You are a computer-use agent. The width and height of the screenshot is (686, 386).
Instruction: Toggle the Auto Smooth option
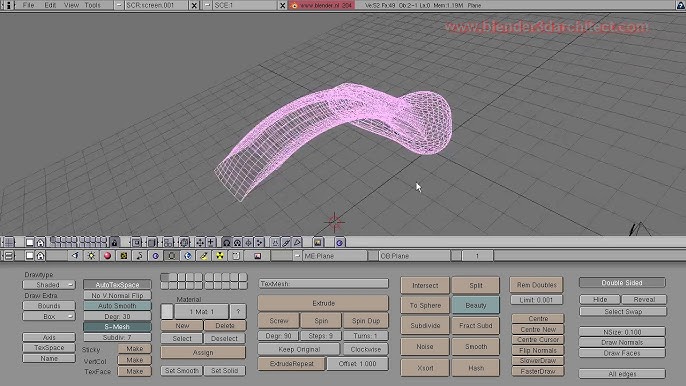117,305
